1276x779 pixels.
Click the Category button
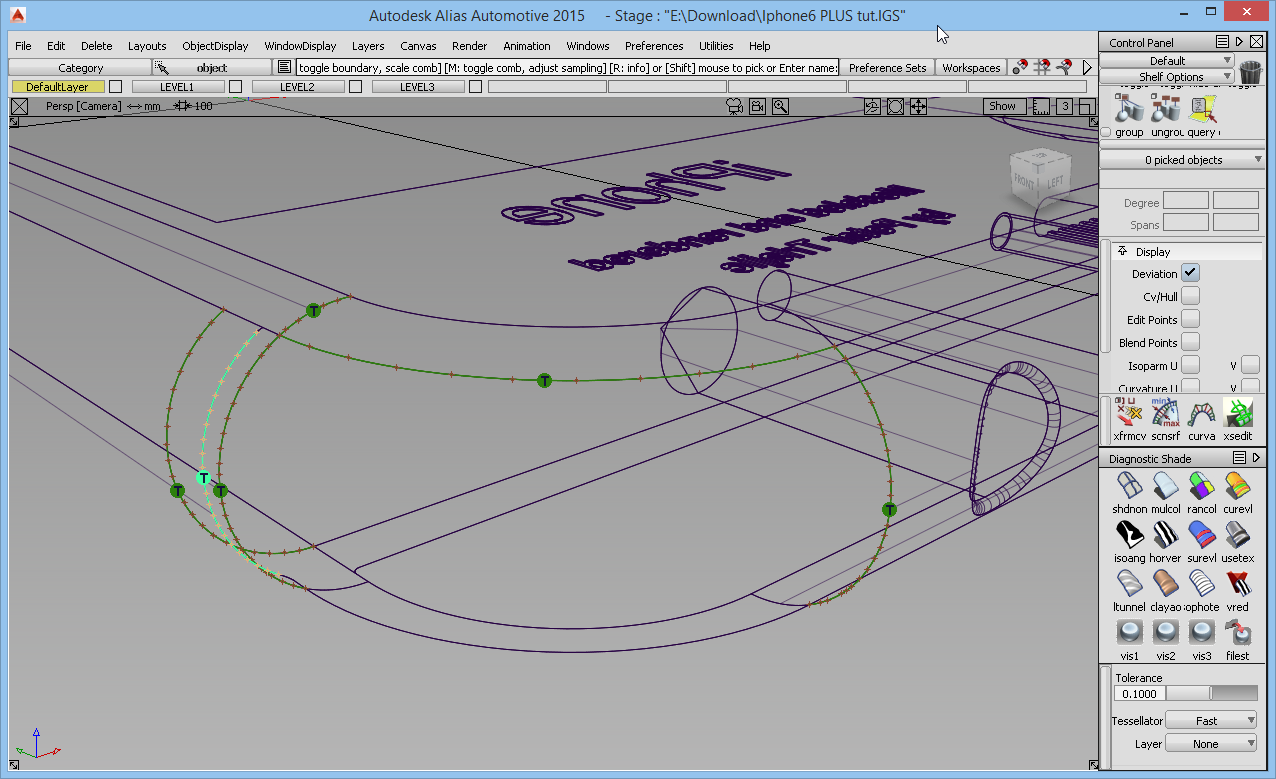point(80,68)
